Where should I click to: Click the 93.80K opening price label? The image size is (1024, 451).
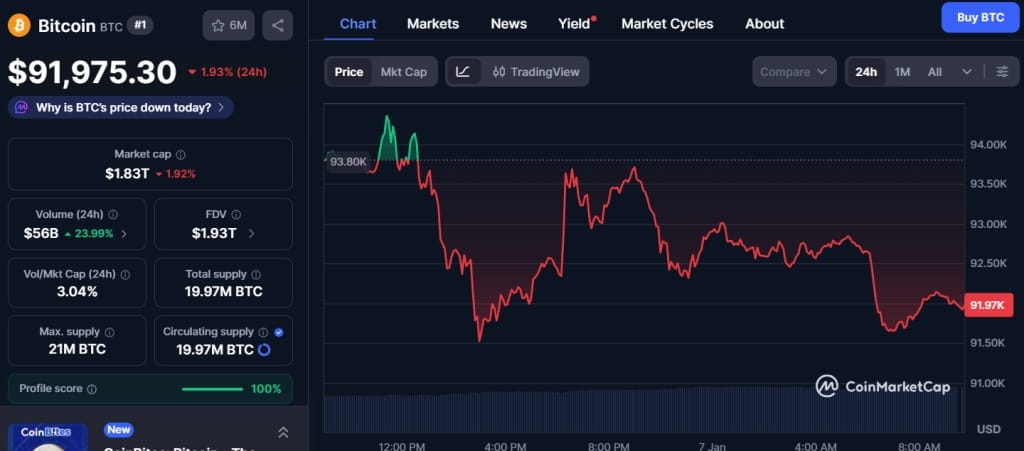(348, 161)
